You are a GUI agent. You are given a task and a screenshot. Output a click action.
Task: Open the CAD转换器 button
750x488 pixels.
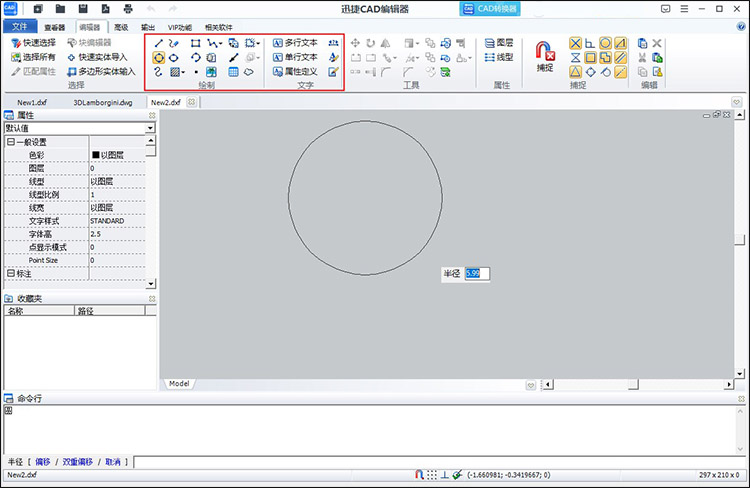490,9
